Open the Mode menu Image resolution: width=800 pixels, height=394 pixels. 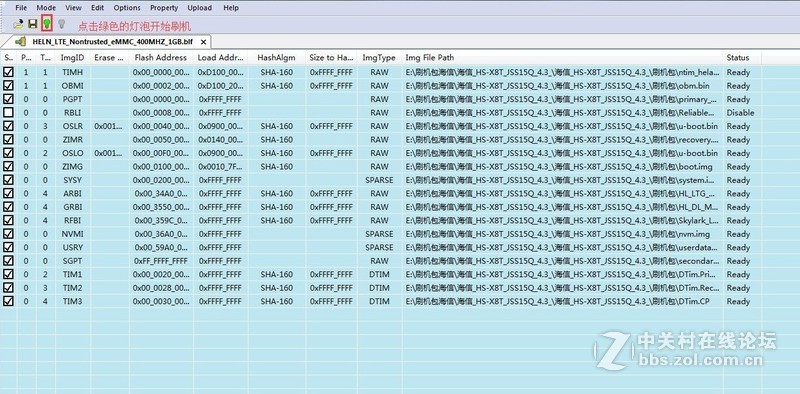(x=46, y=8)
